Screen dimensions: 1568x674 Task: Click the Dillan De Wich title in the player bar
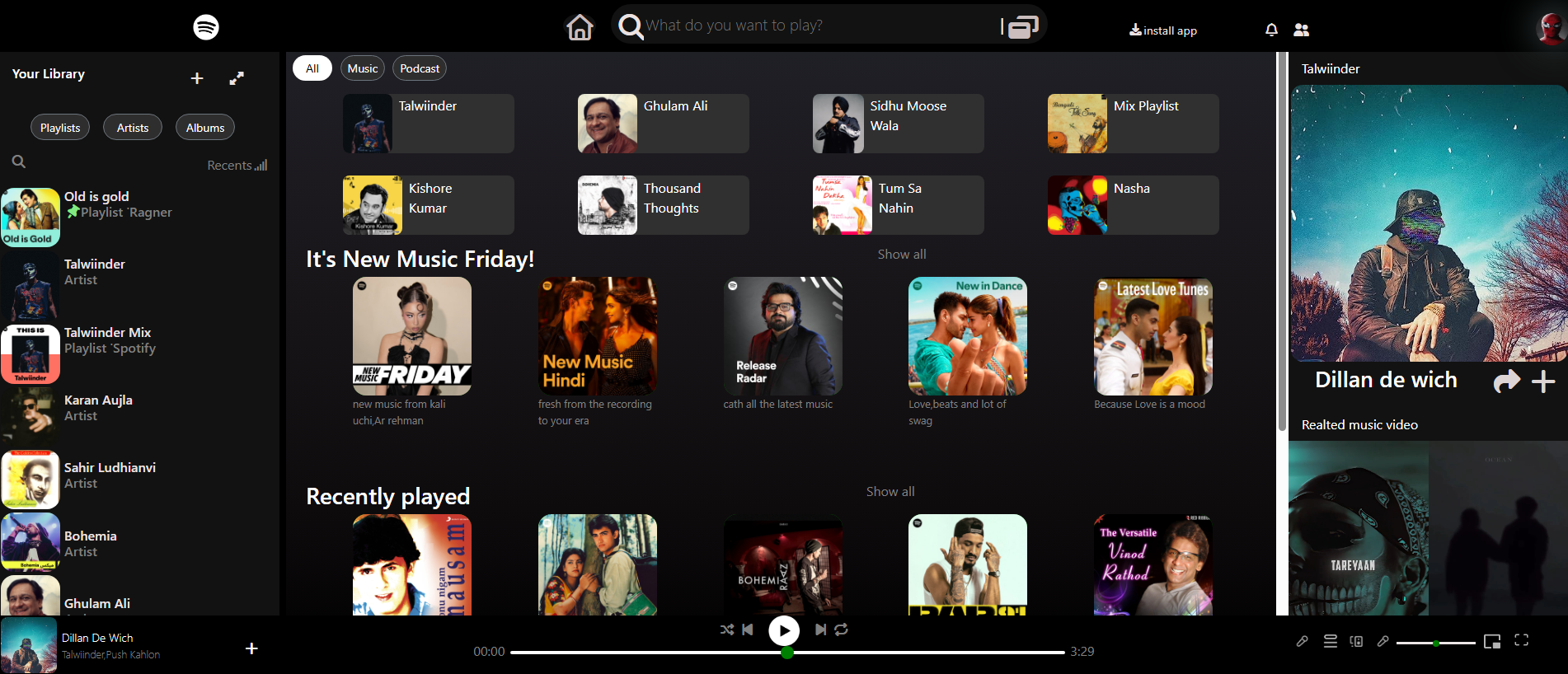[97, 638]
